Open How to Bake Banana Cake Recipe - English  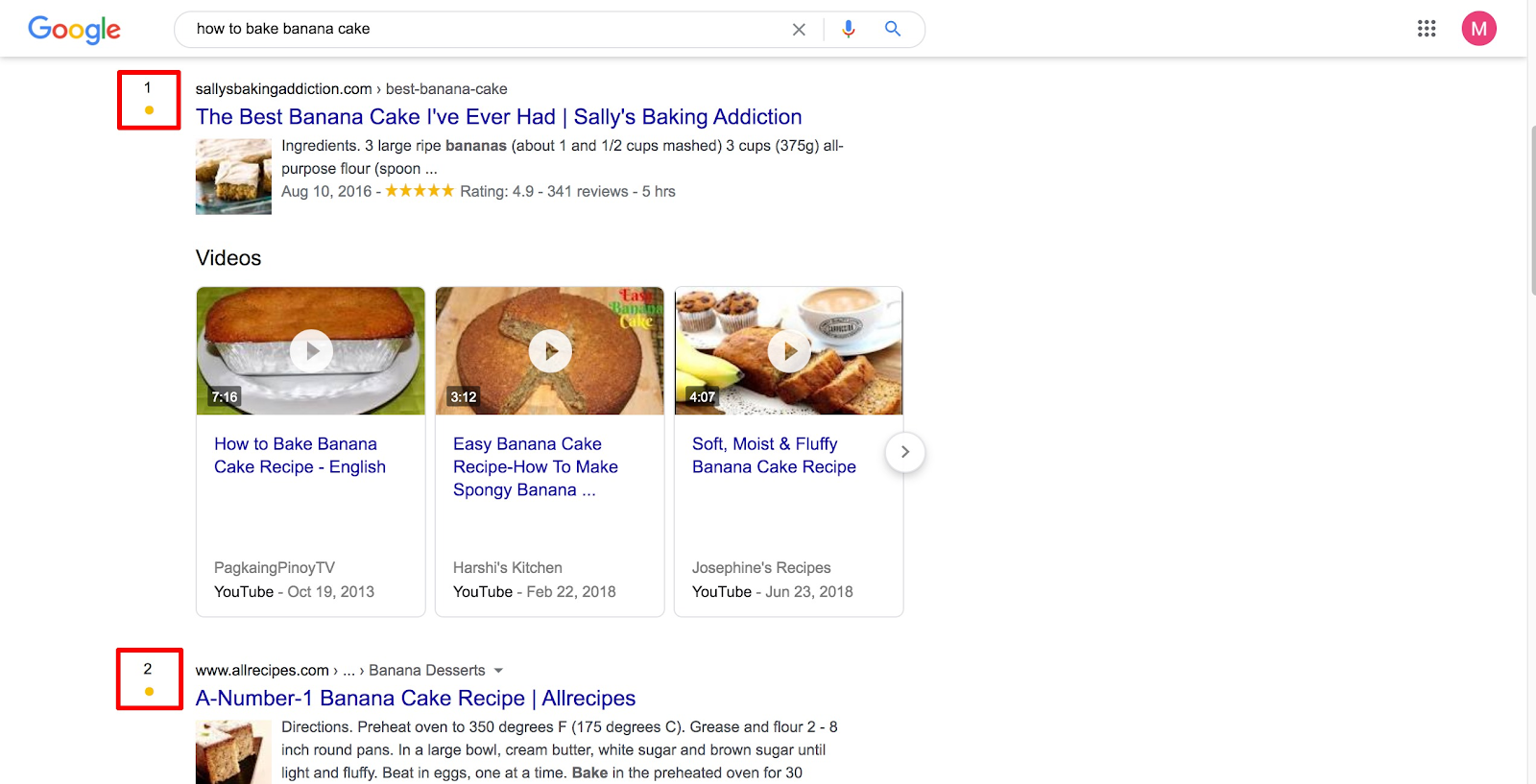300,456
